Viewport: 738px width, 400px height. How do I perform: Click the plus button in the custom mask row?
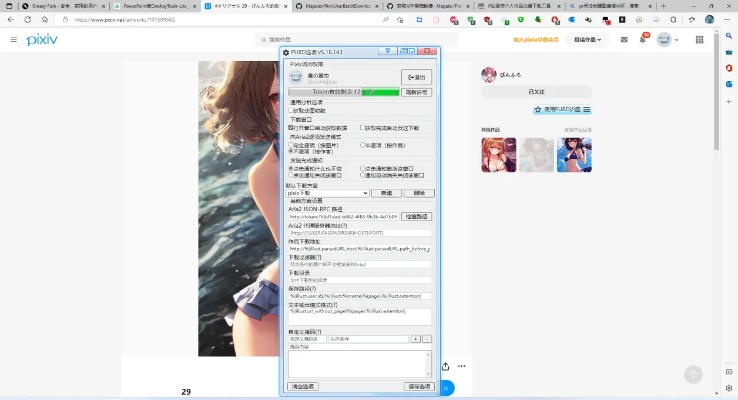[415, 339]
